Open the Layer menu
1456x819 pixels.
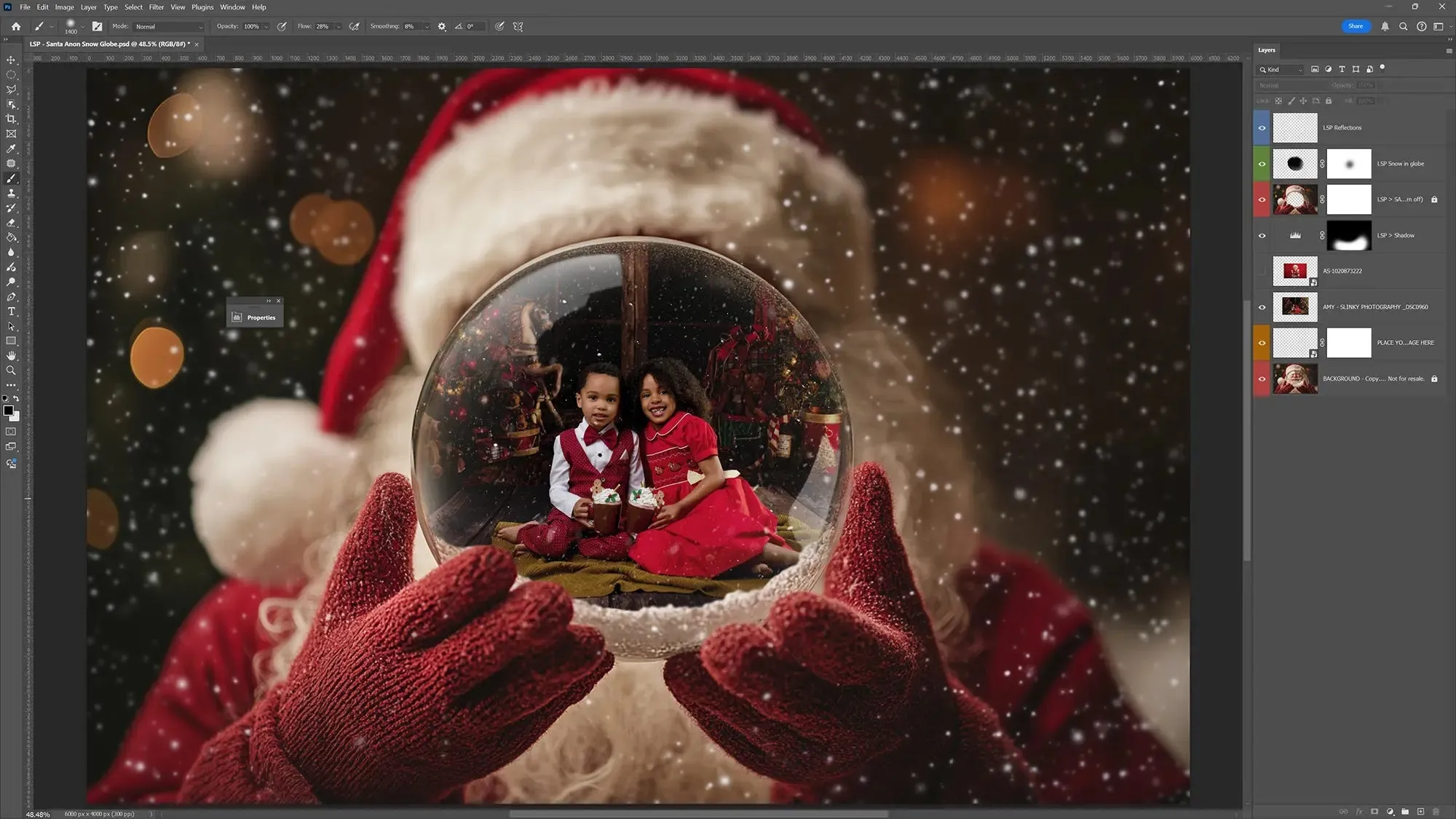(89, 7)
